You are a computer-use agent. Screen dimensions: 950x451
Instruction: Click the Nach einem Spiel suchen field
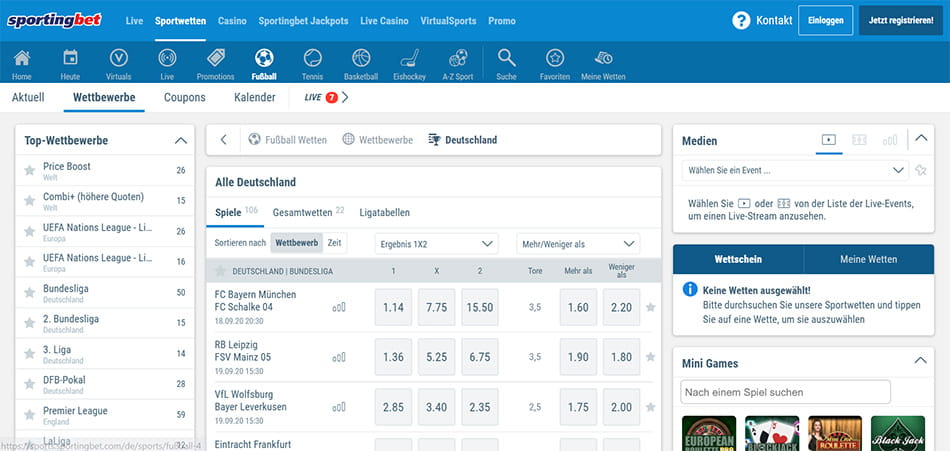click(785, 392)
